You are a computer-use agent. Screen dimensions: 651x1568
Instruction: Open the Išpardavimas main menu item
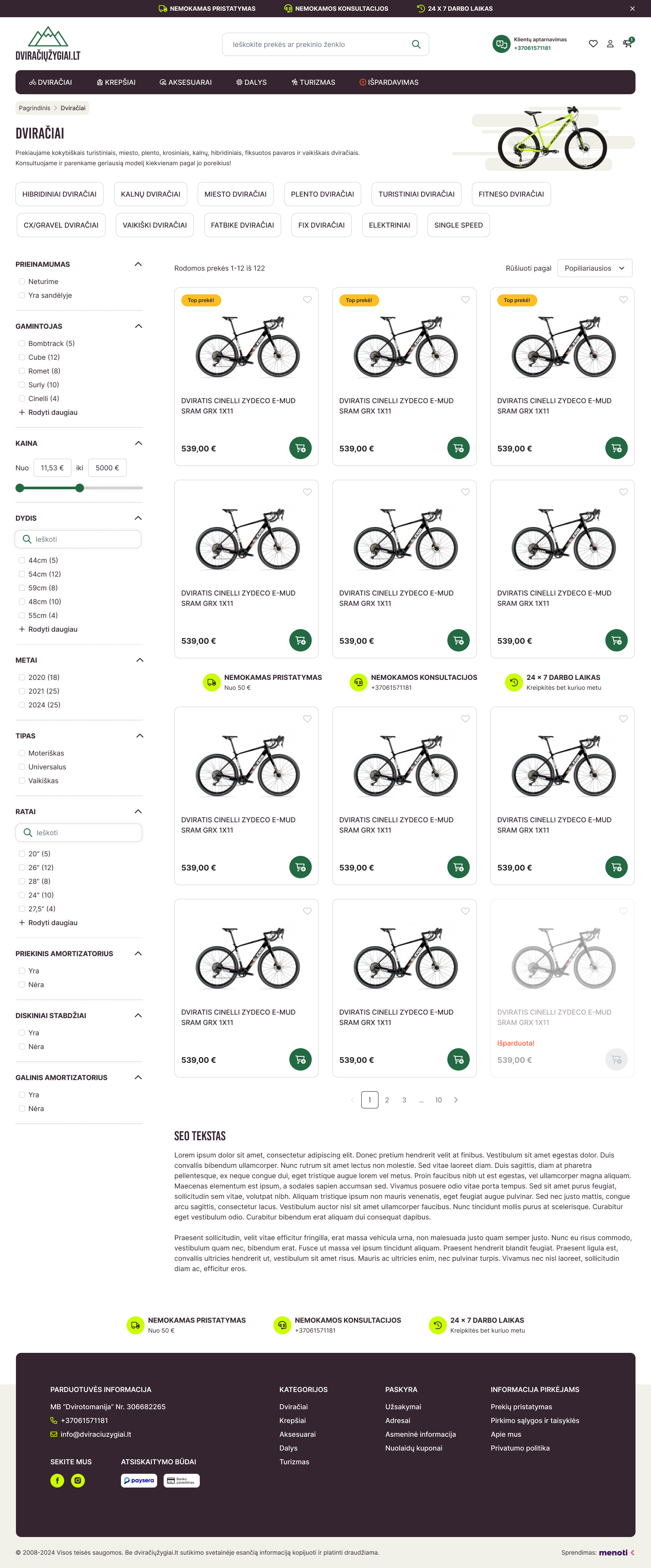389,82
